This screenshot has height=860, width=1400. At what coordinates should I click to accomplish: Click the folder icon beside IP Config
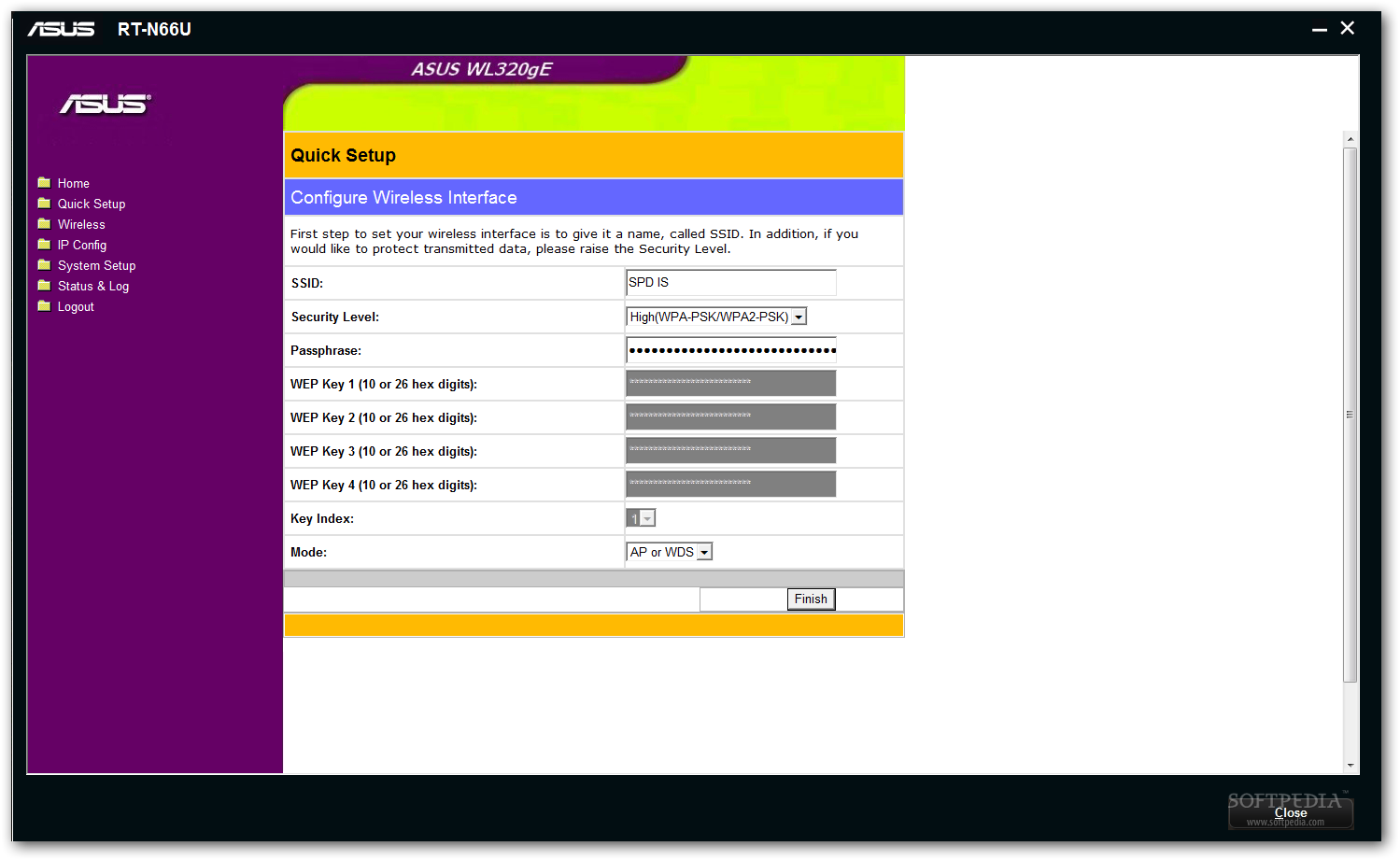point(44,244)
